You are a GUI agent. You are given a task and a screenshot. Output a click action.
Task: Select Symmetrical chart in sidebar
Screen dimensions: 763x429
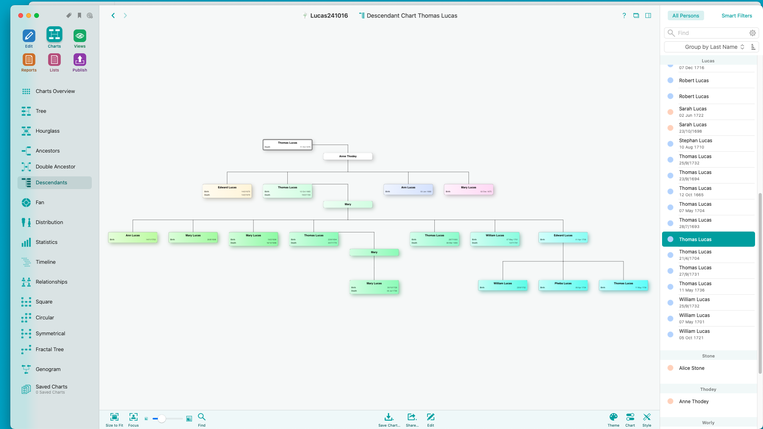[x=54, y=334]
